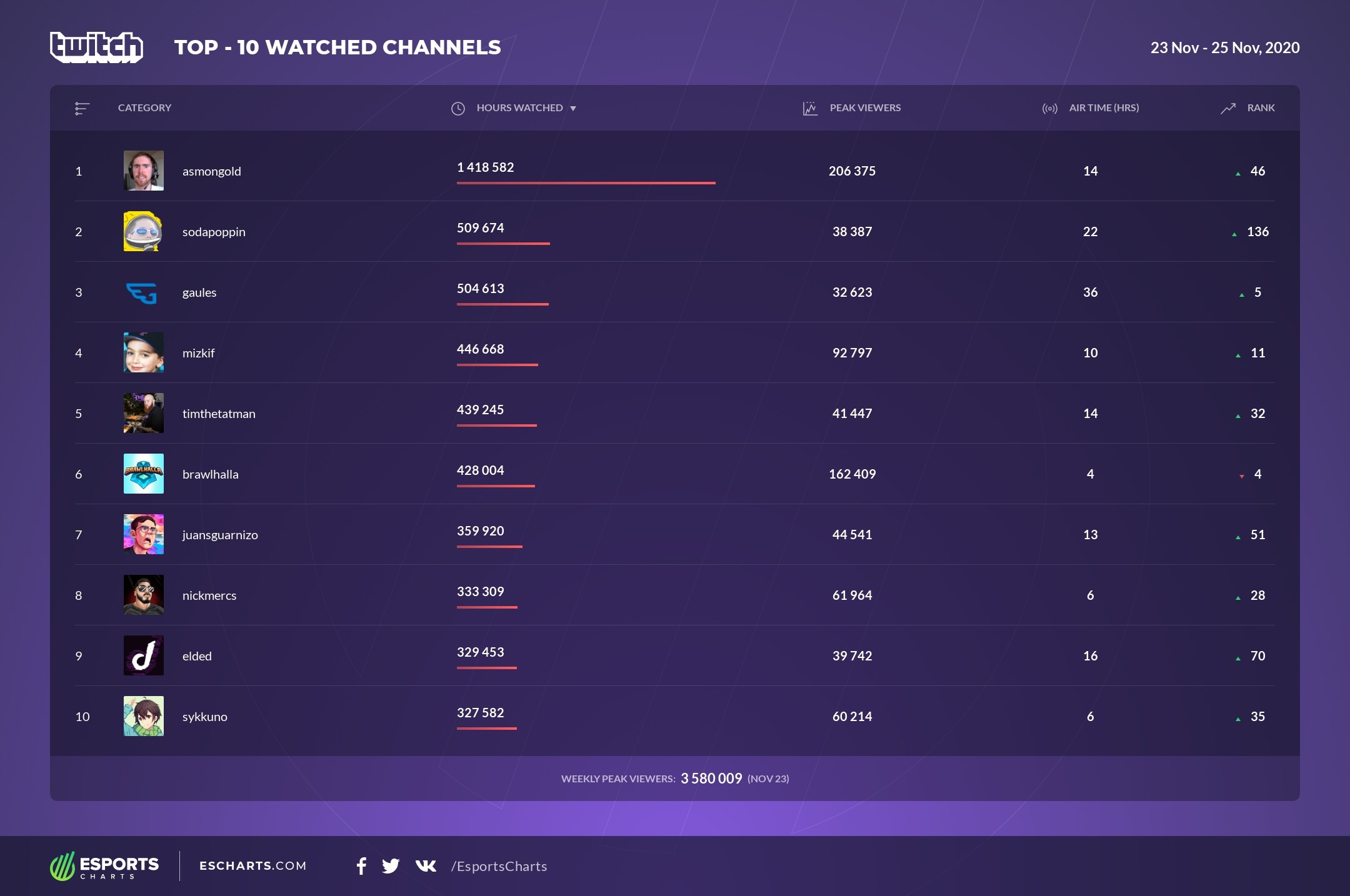Open juansguarnizo's avatar thumbnail
This screenshot has height=896, width=1350.
pos(144,534)
